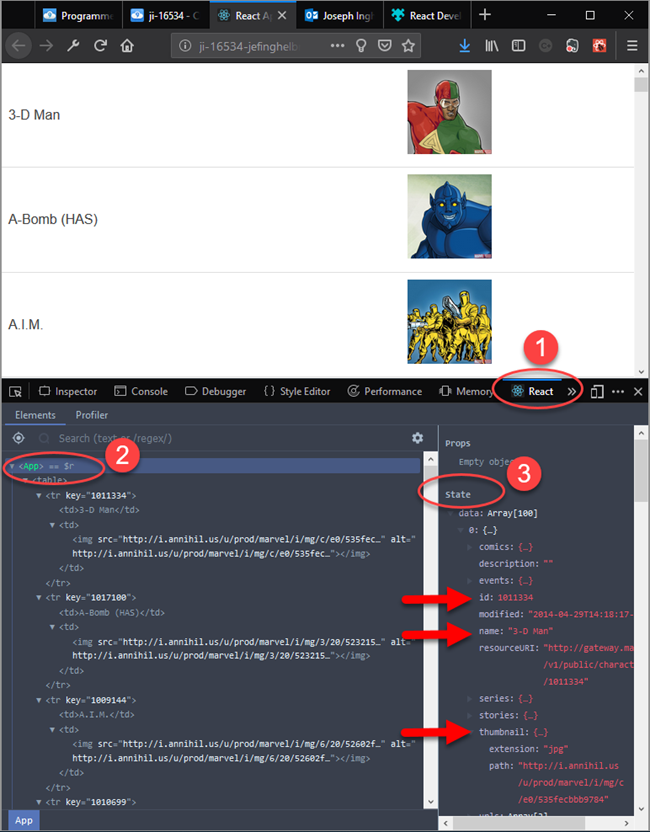Click the A.I.M. character image
Viewport: 650px width, 832px height.
pos(449,322)
